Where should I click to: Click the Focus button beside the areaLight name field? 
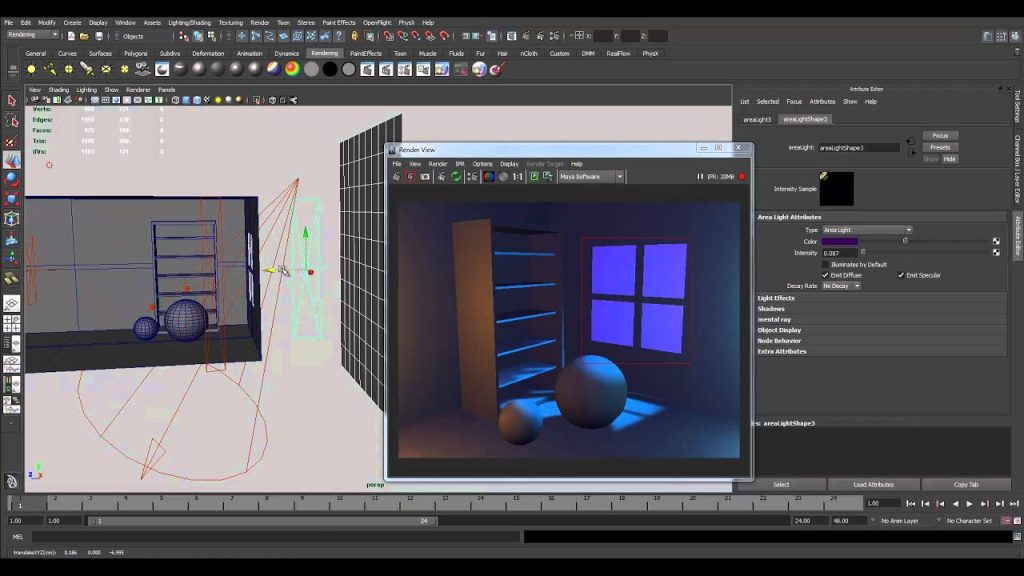940,136
